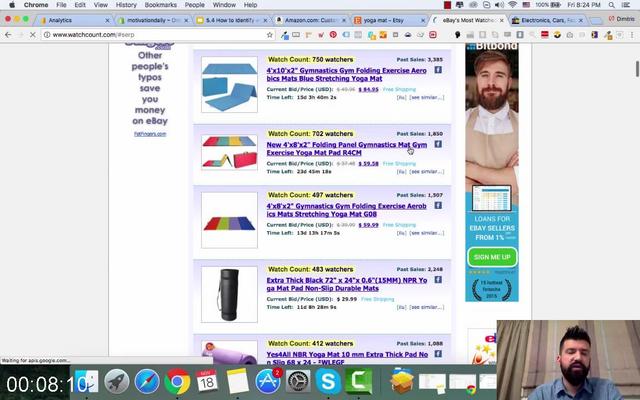Click the page vertical scrollbar thumb
The image size is (640, 400).
click(x=637, y=68)
